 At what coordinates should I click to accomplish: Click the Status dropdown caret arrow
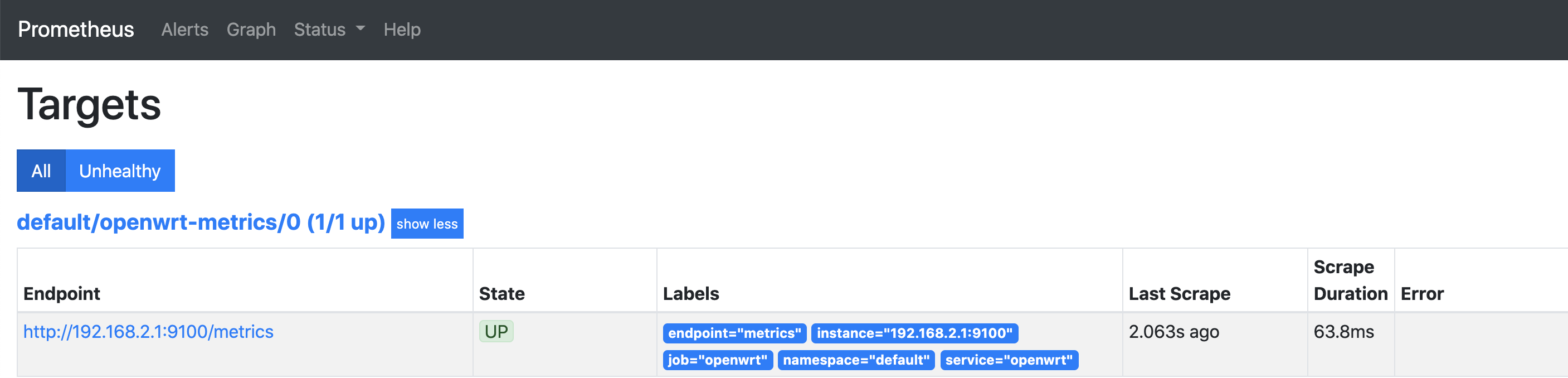click(361, 28)
